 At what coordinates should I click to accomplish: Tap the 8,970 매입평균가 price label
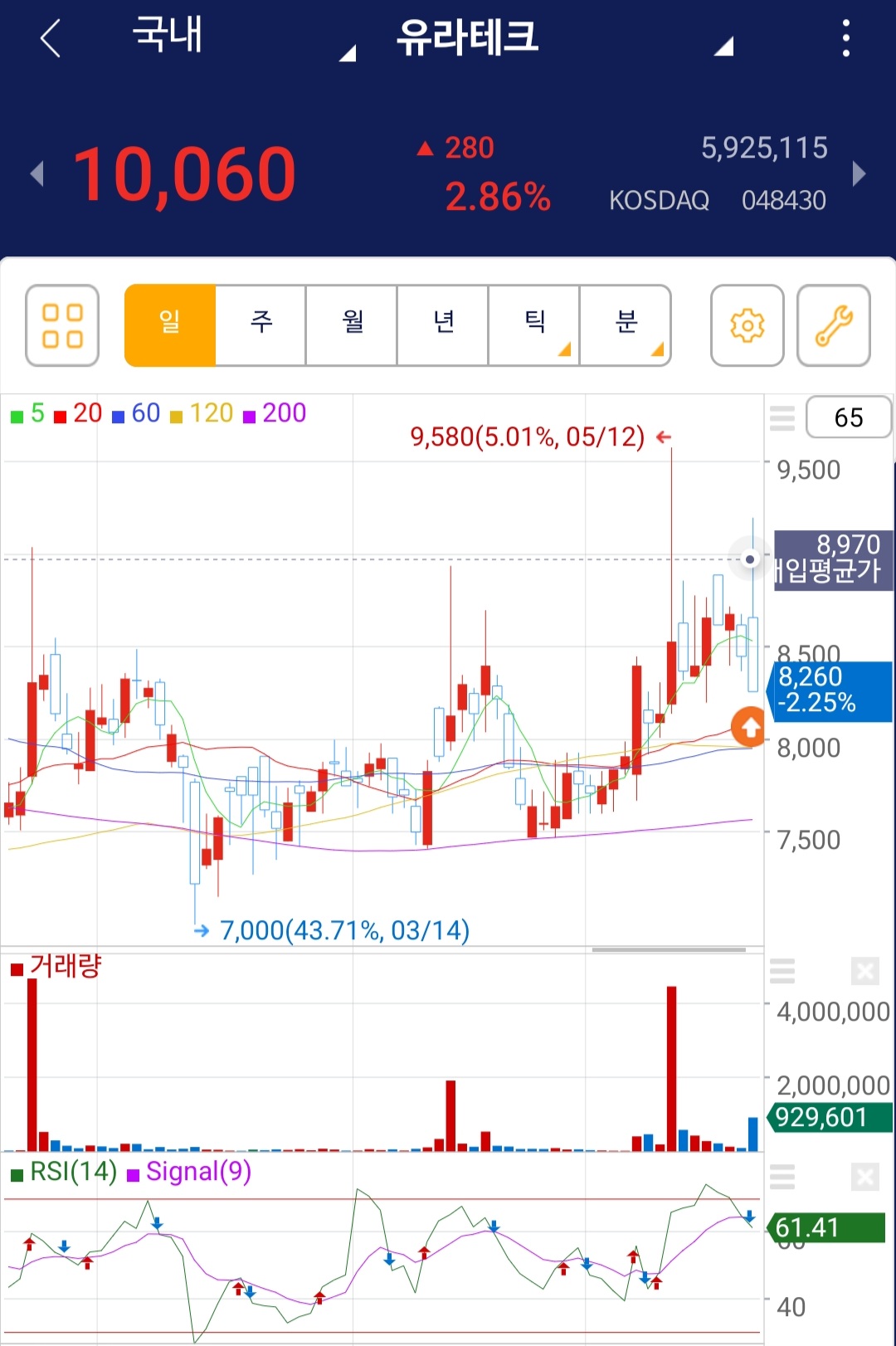(x=833, y=560)
